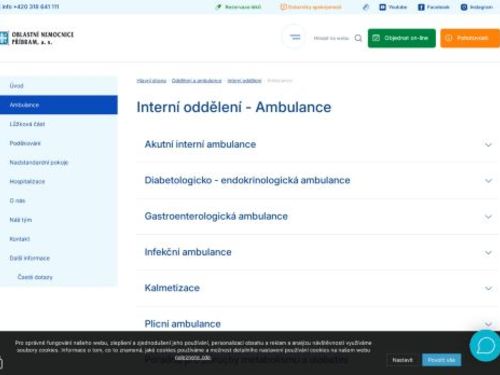Image resolution: width=500 pixels, height=375 pixels.
Task: Expand Gastroenterologická ambulance chevron
Action: [x=488, y=217]
